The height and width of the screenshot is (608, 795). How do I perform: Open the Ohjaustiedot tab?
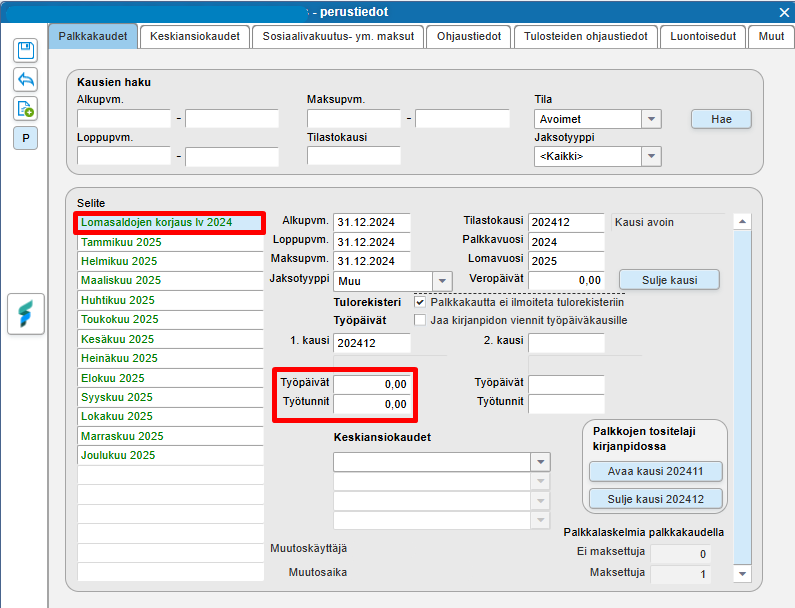[469, 37]
